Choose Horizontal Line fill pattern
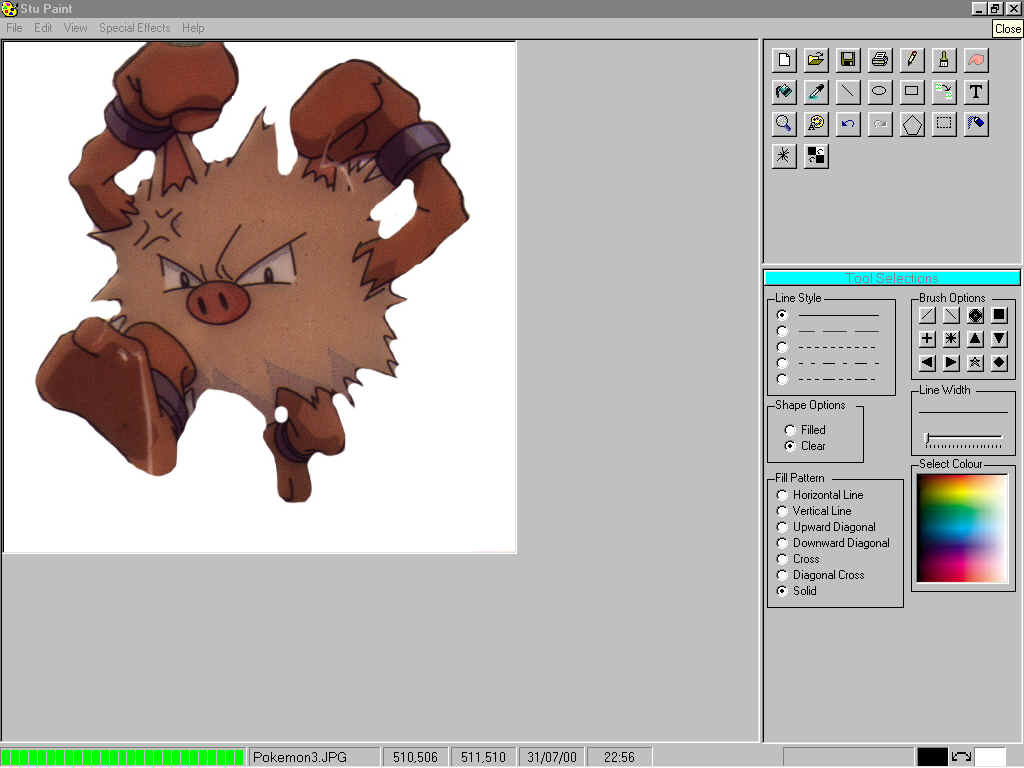This screenshot has width=1024, height=768. [x=782, y=495]
